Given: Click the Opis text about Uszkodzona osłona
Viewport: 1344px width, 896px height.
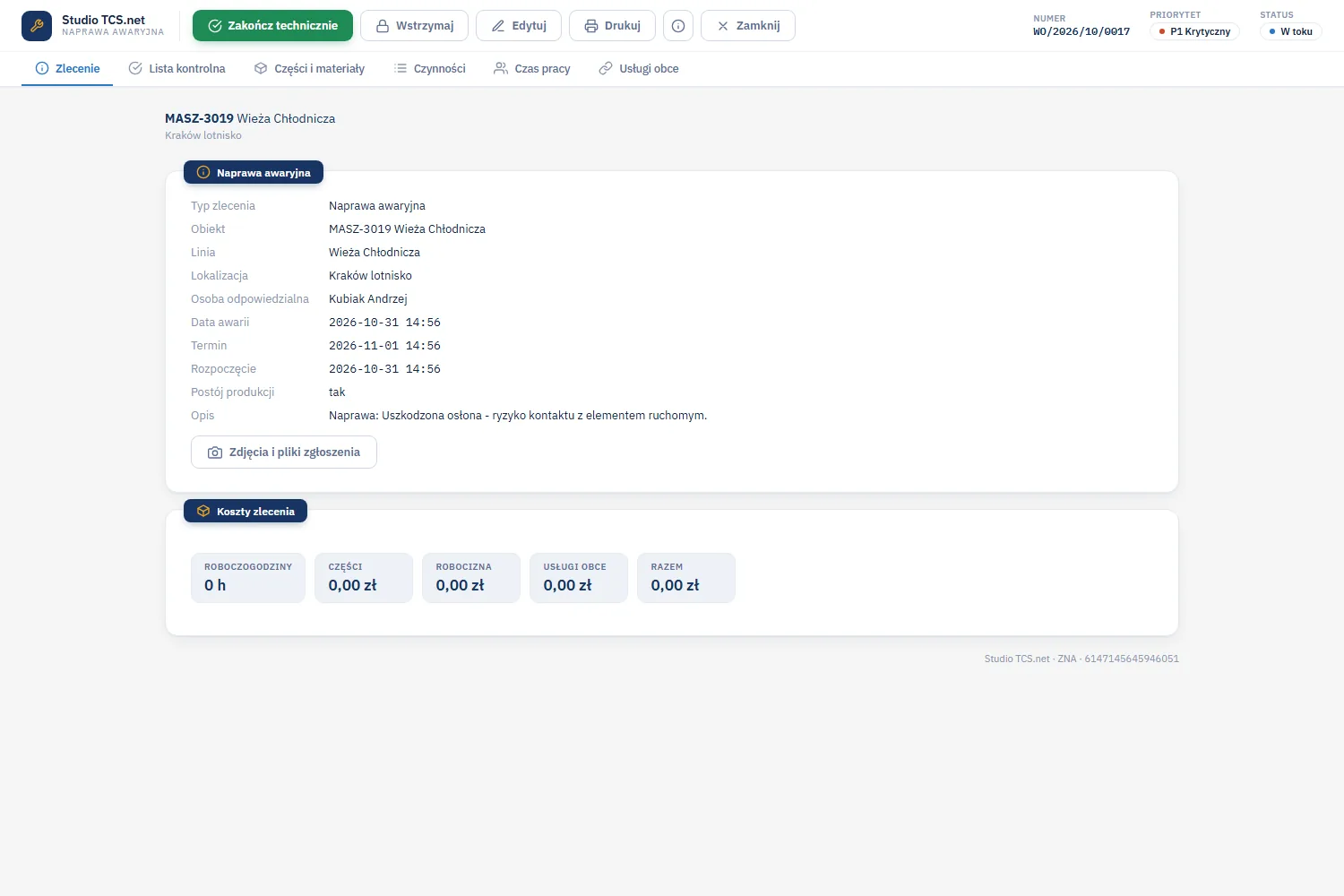Looking at the screenshot, I should (x=518, y=416).
